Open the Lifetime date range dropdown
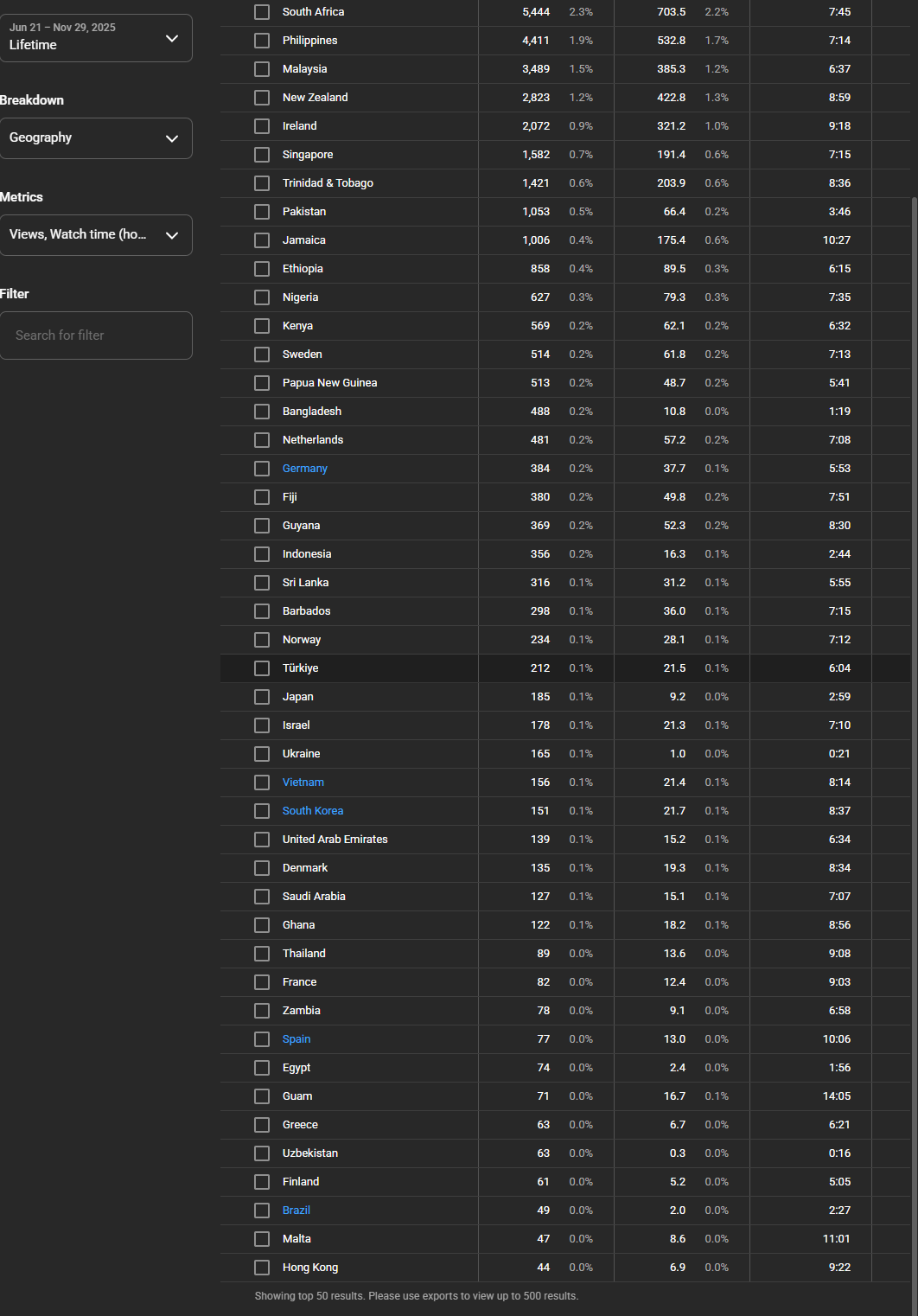The image size is (918, 1316). [95, 38]
